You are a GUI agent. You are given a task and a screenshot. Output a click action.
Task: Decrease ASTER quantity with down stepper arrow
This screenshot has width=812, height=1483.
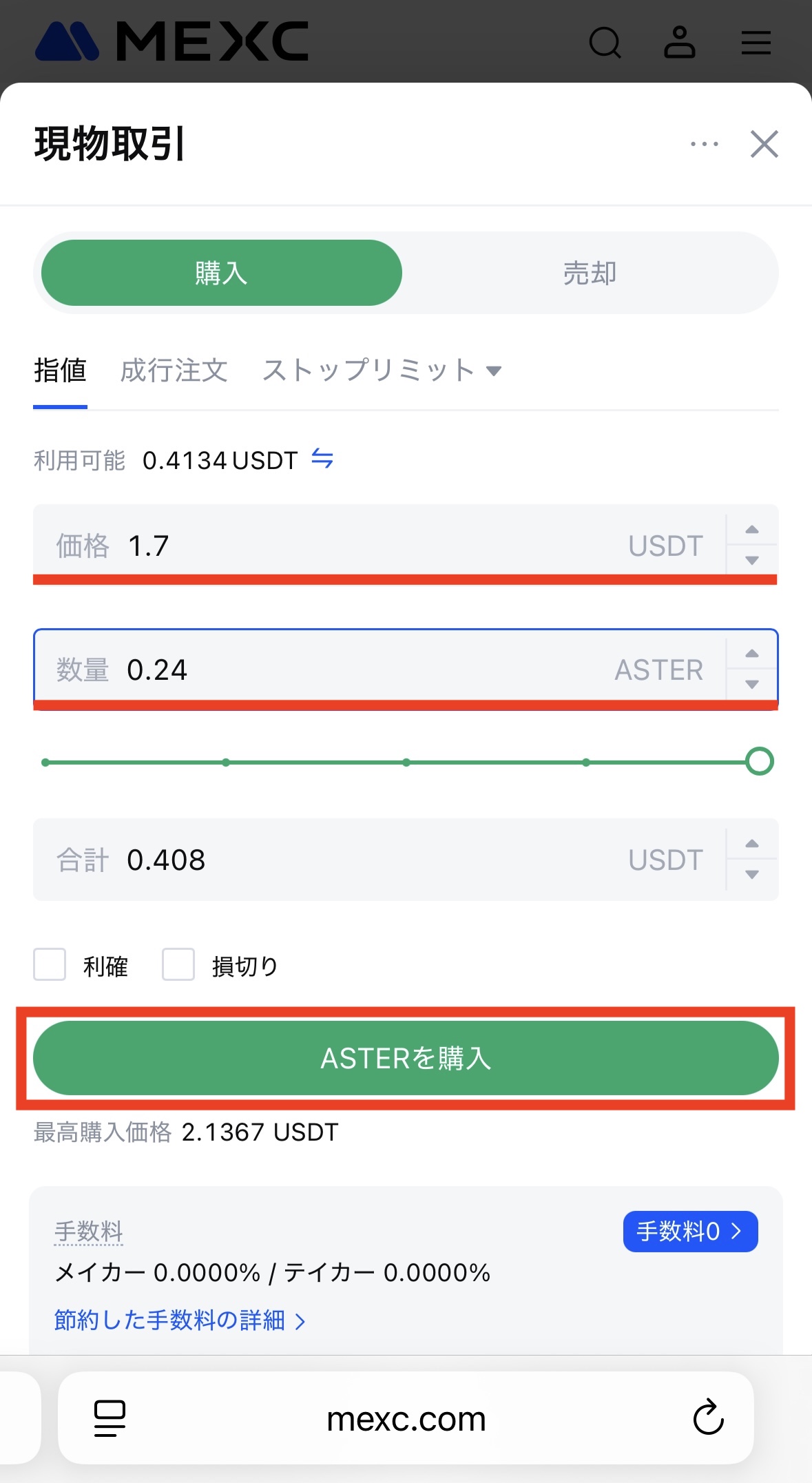click(x=752, y=684)
